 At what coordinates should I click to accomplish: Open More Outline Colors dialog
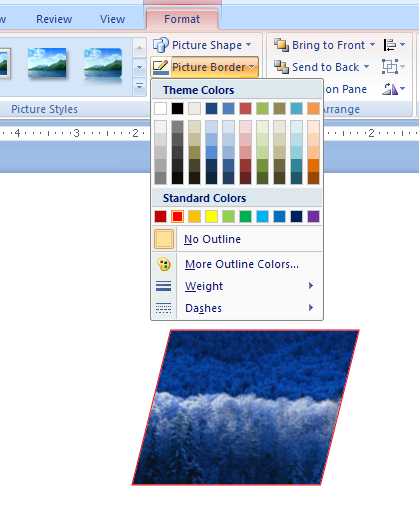237,264
